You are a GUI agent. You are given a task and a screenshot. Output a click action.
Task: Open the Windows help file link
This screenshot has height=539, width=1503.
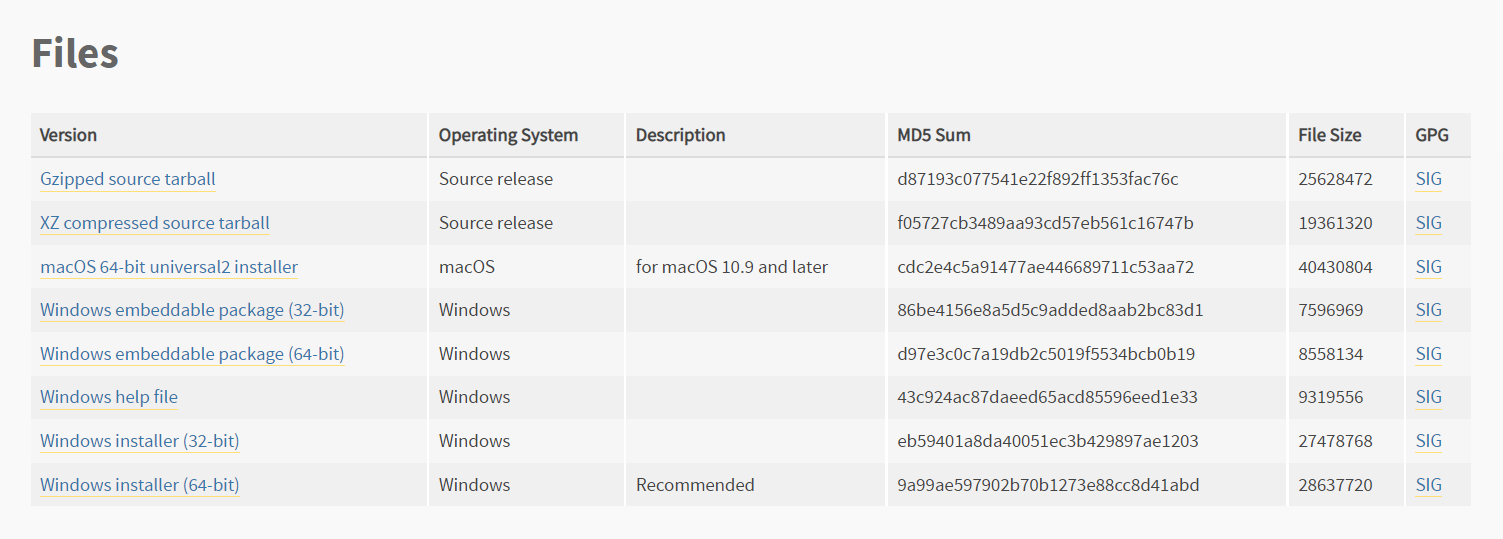pyautogui.click(x=109, y=397)
